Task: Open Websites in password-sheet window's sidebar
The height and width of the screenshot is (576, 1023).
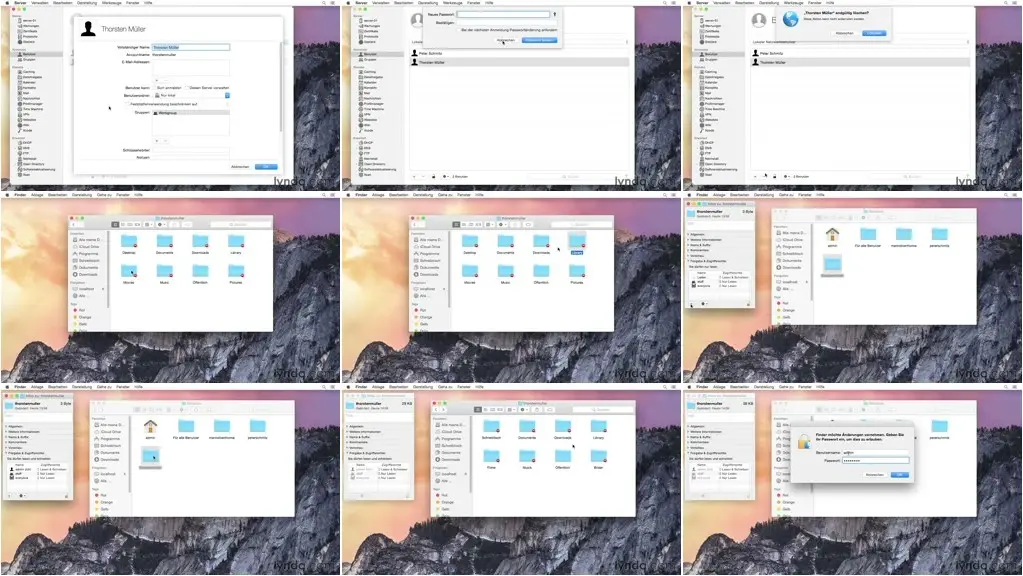Action: 370,119
